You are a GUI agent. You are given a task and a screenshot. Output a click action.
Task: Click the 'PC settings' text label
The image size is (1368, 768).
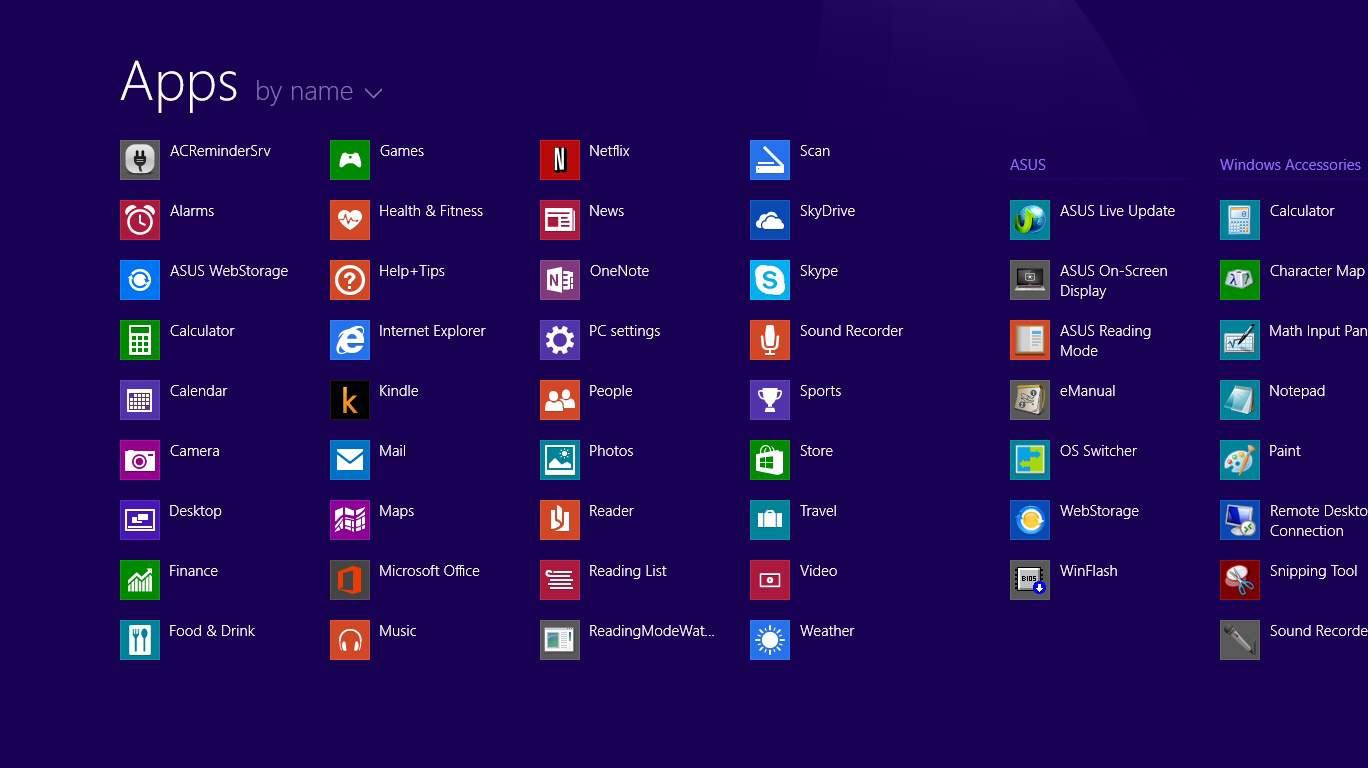625,331
